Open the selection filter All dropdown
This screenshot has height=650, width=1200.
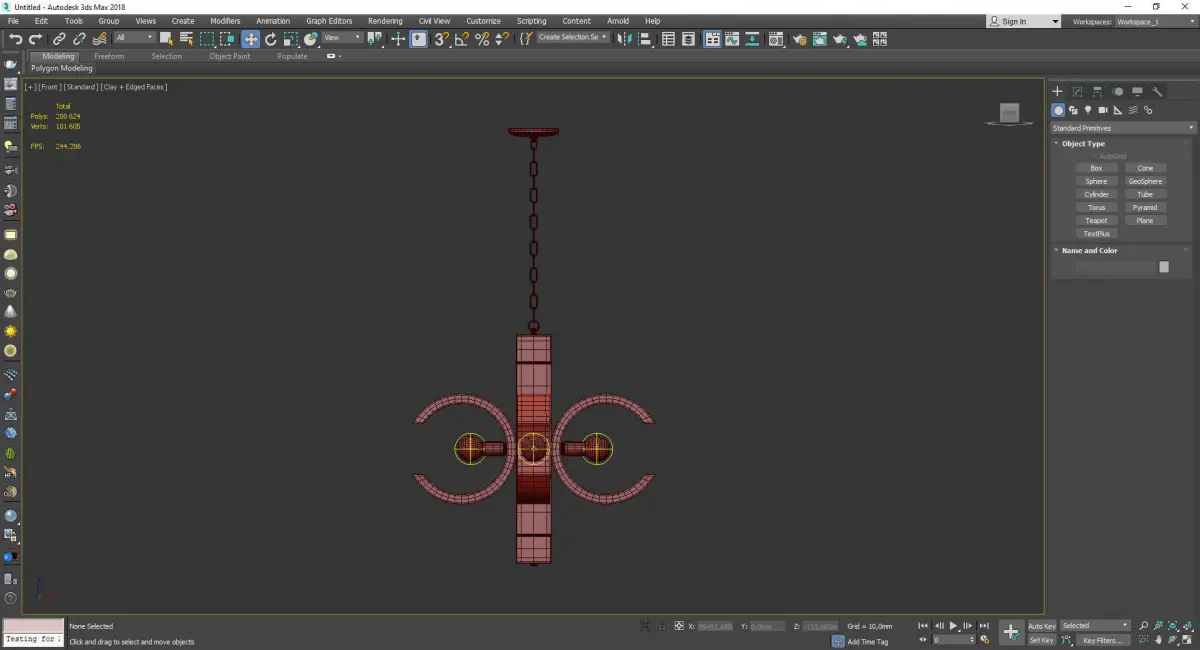click(x=134, y=38)
